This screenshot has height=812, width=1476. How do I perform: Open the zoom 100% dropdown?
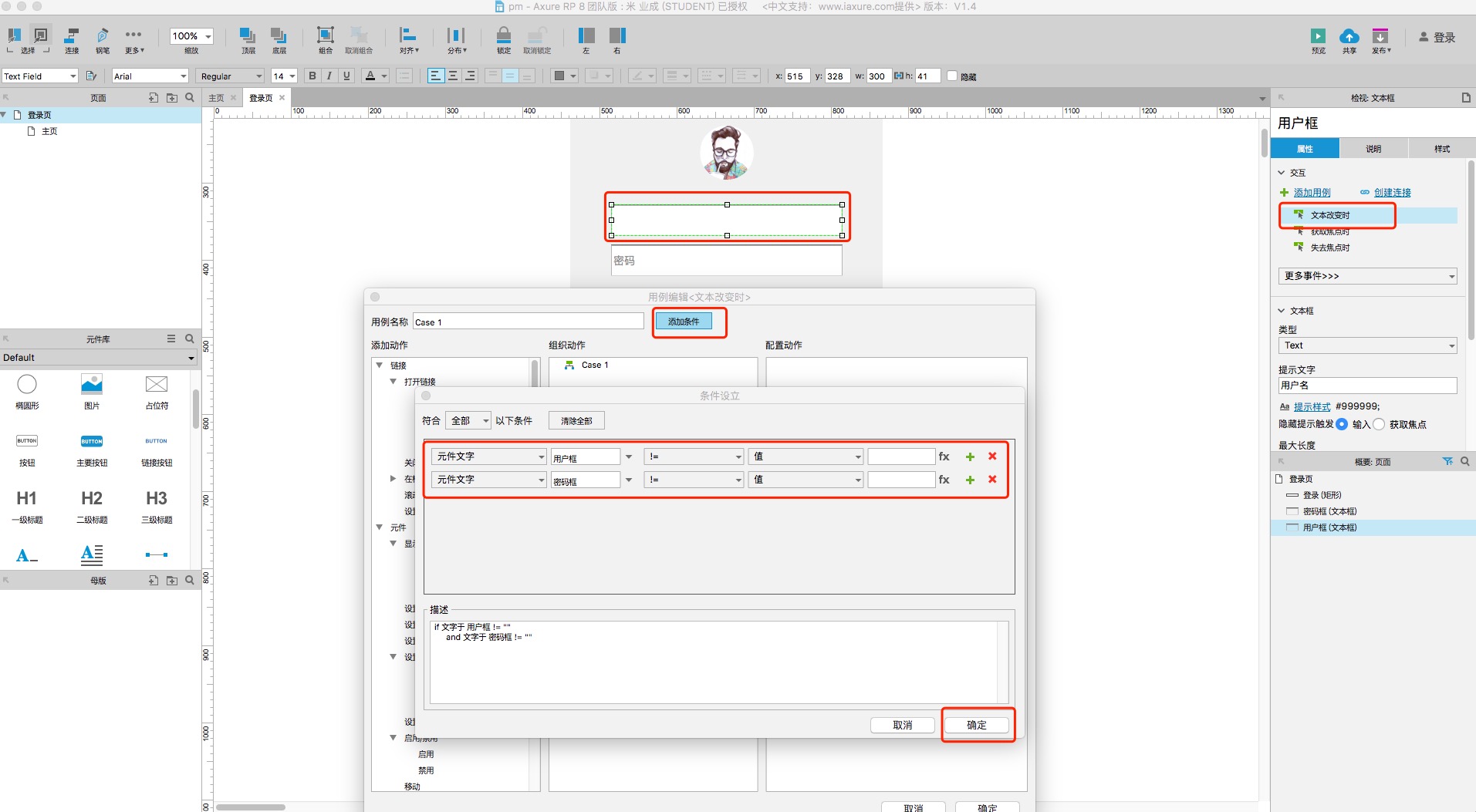[191, 36]
